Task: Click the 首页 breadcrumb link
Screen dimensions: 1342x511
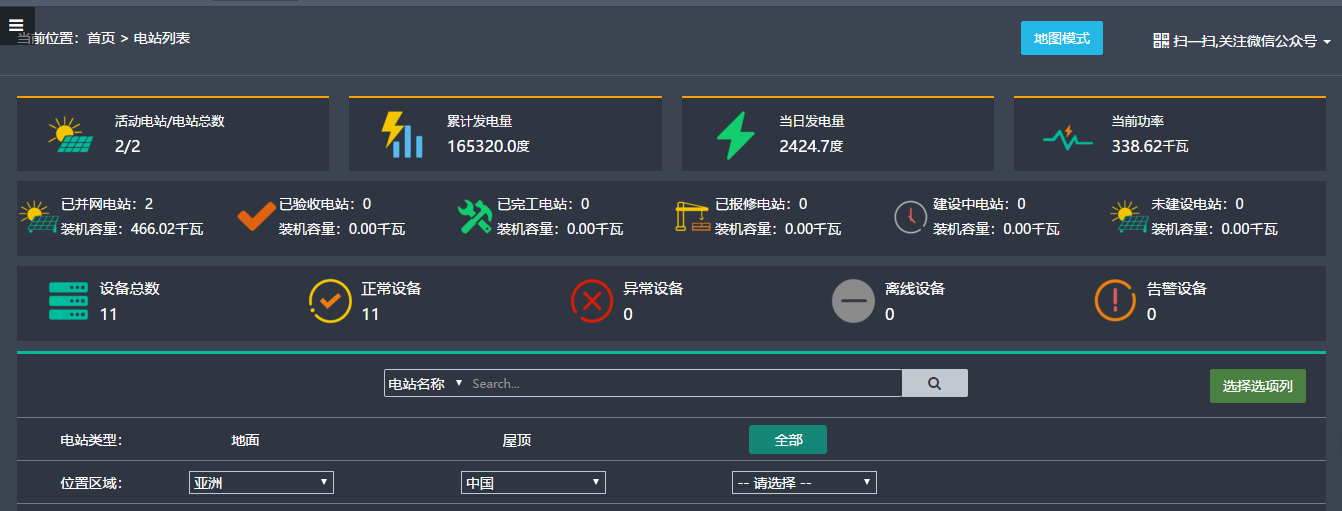Action: pyautogui.click(x=101, y=38)
